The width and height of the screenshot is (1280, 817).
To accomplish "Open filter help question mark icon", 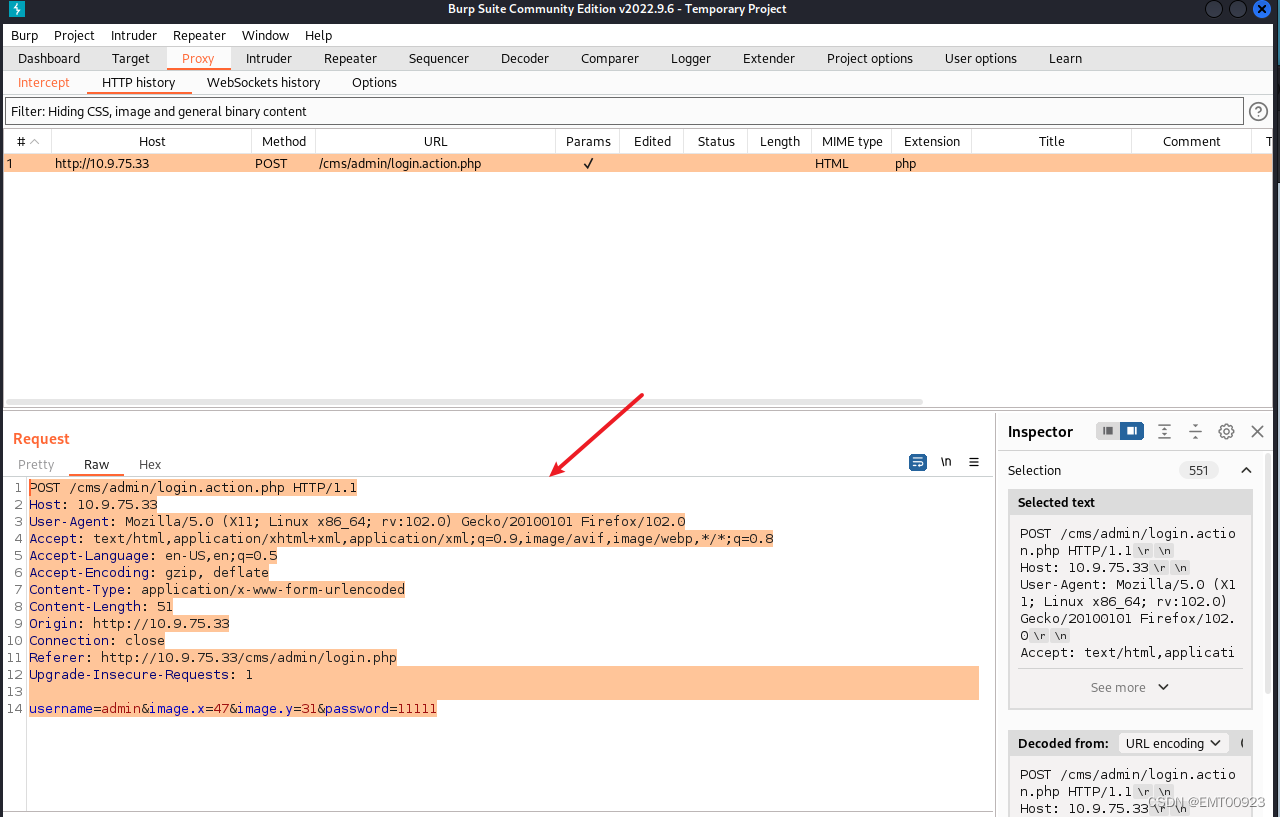I will point(1259,111).
